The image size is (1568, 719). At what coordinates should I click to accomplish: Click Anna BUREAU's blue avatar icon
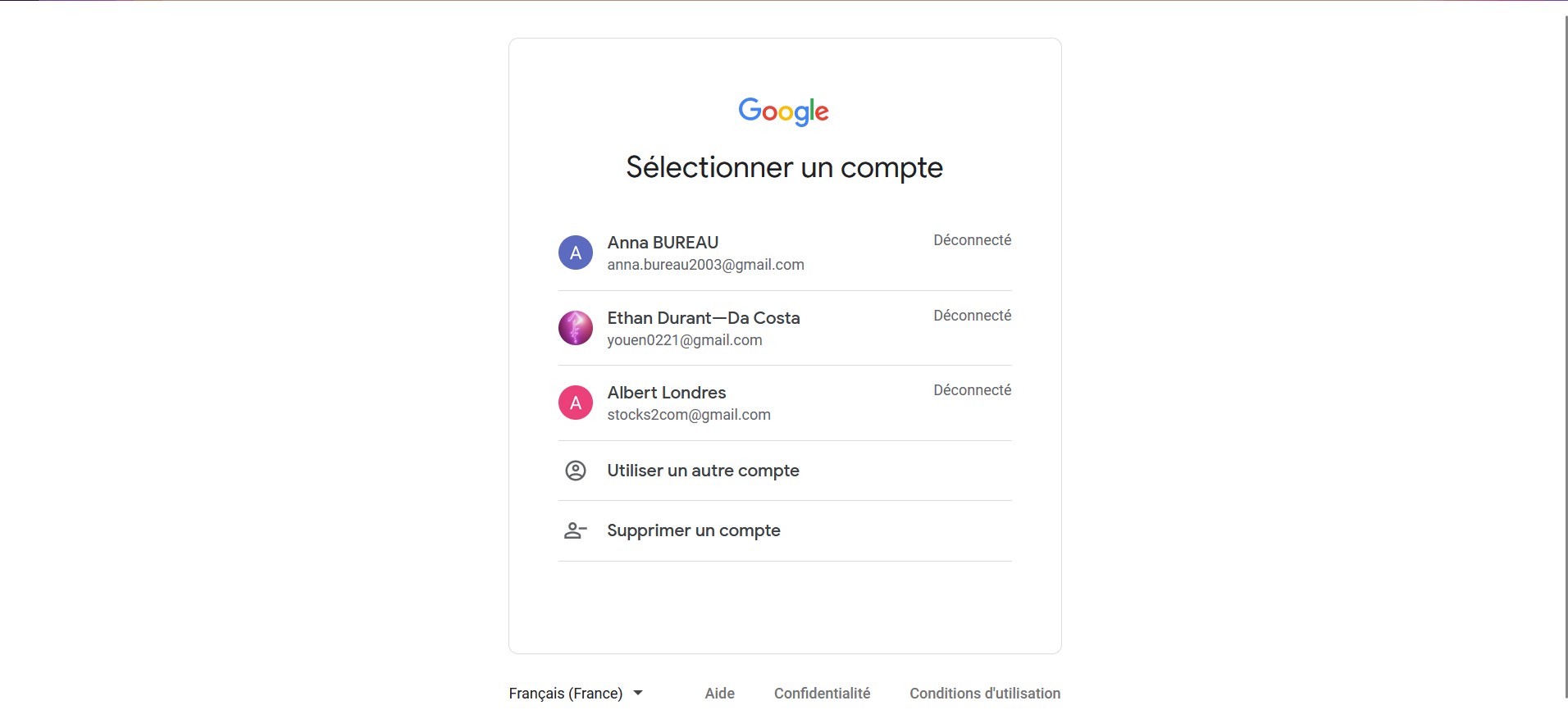576,253
